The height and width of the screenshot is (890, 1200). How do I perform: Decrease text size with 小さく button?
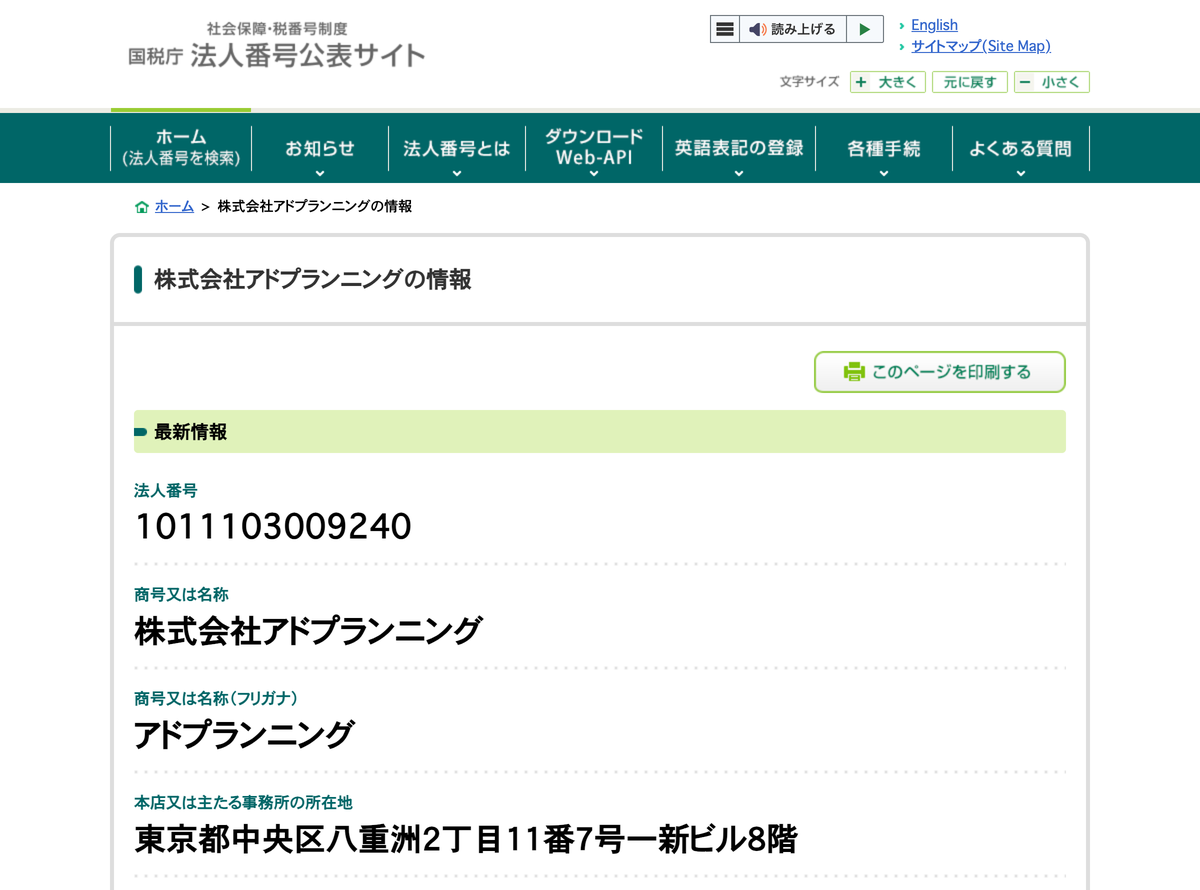coord(1052,82)
